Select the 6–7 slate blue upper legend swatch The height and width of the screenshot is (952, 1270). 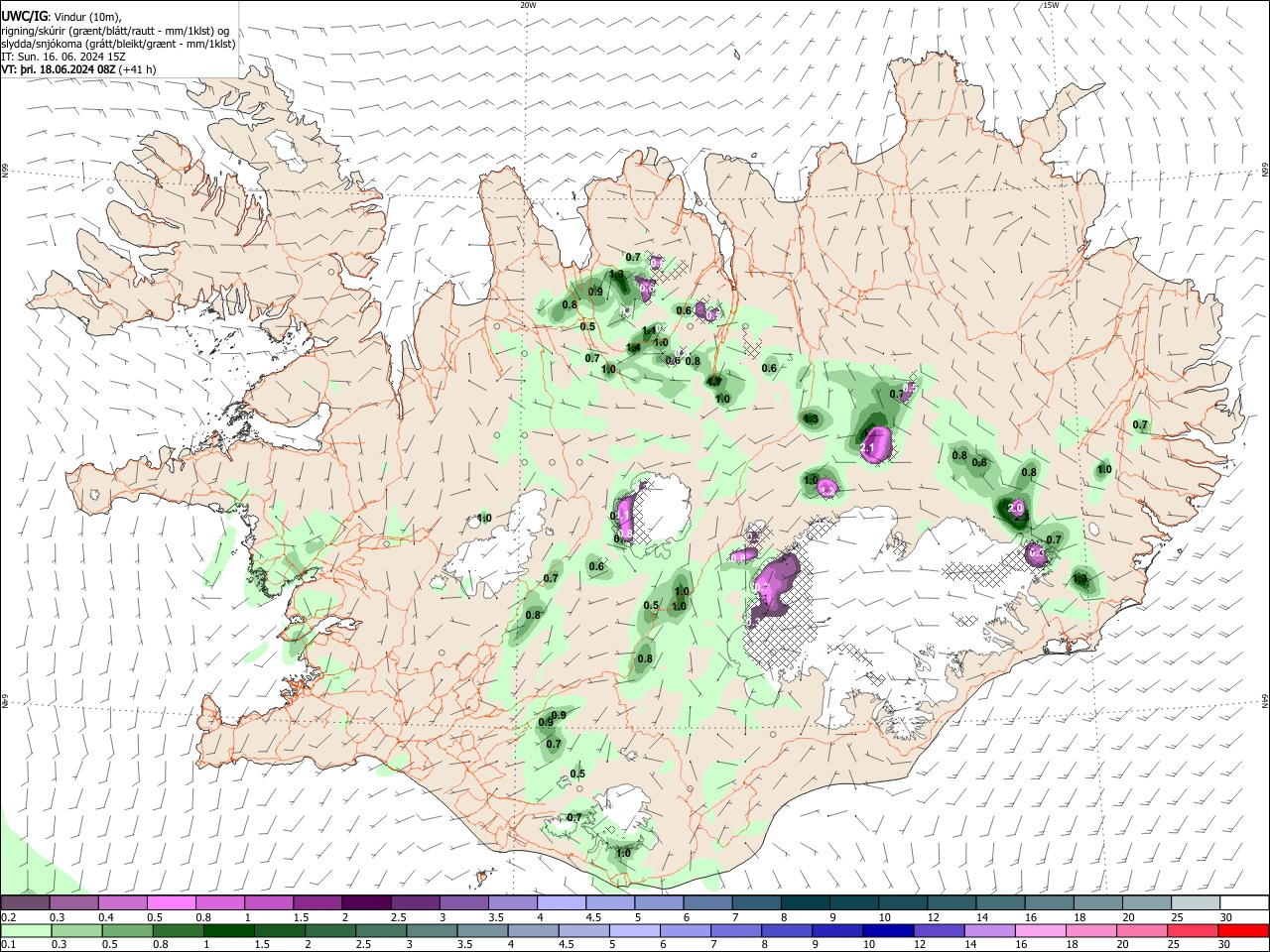pyautogui.click(x=708, y=903)
